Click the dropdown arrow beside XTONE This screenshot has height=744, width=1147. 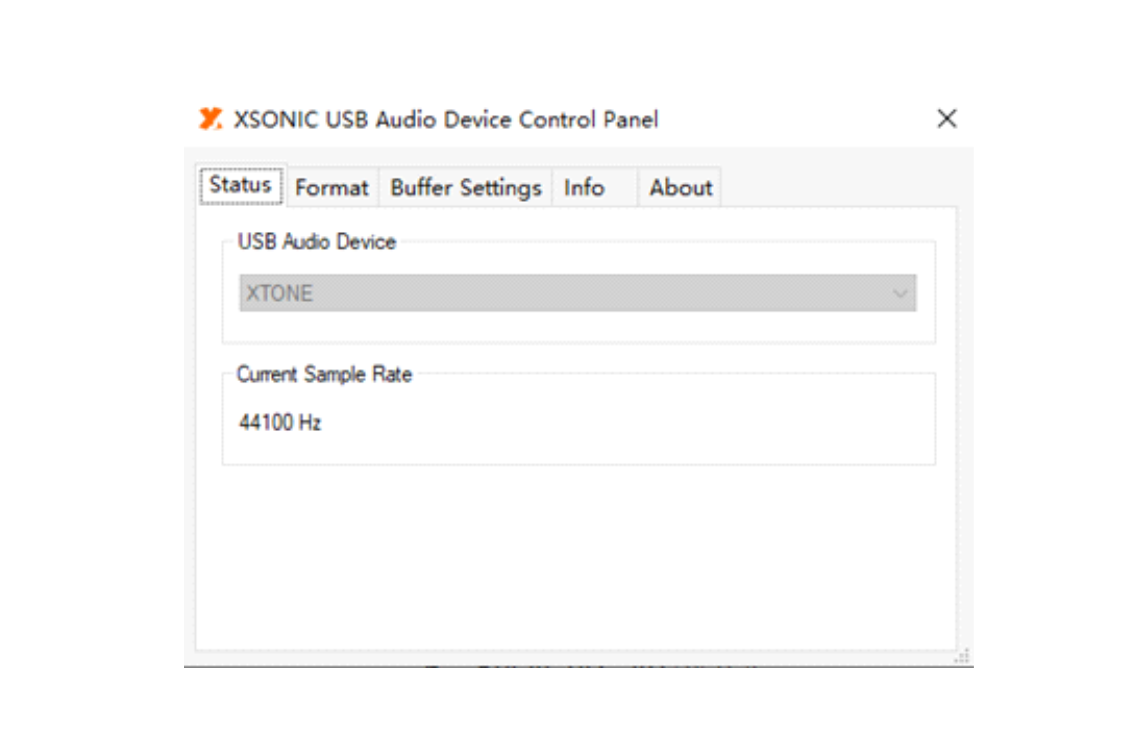point(901,292)
